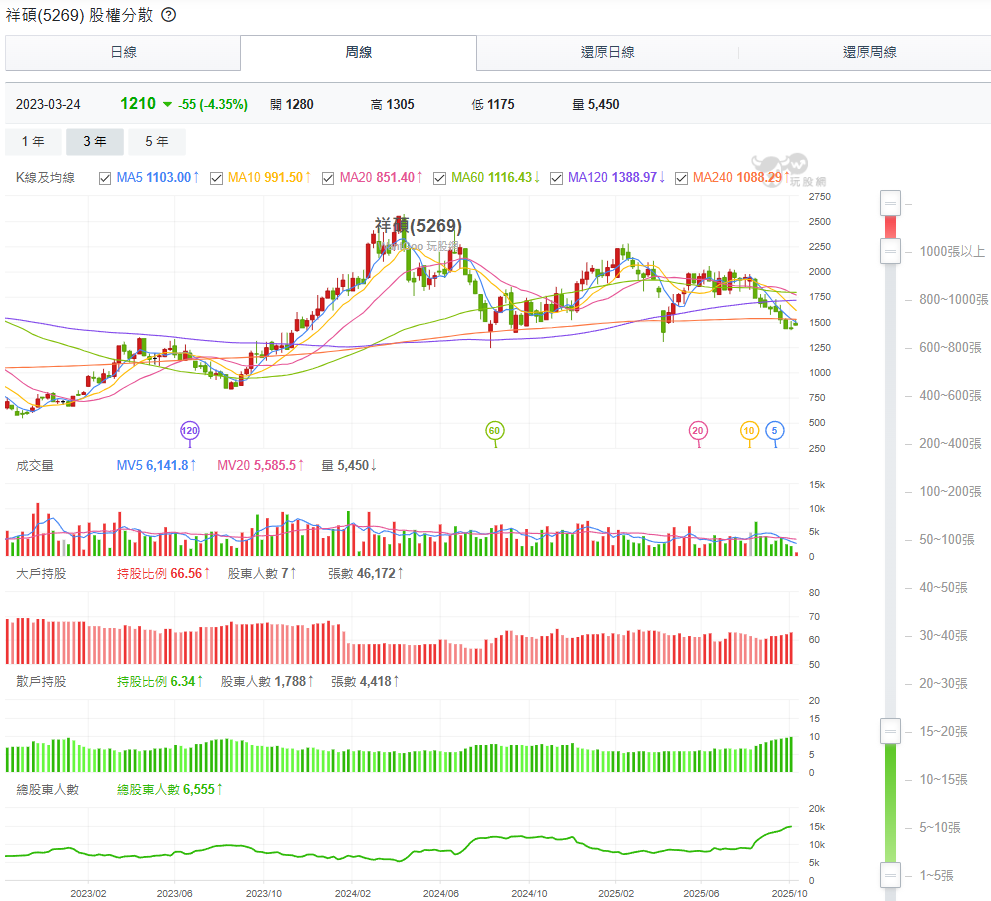Image resolution: width=991 pixels, height=901 pixels.
Task: Toggle the MA20 line checkbox
Action: tap(328, 178)
